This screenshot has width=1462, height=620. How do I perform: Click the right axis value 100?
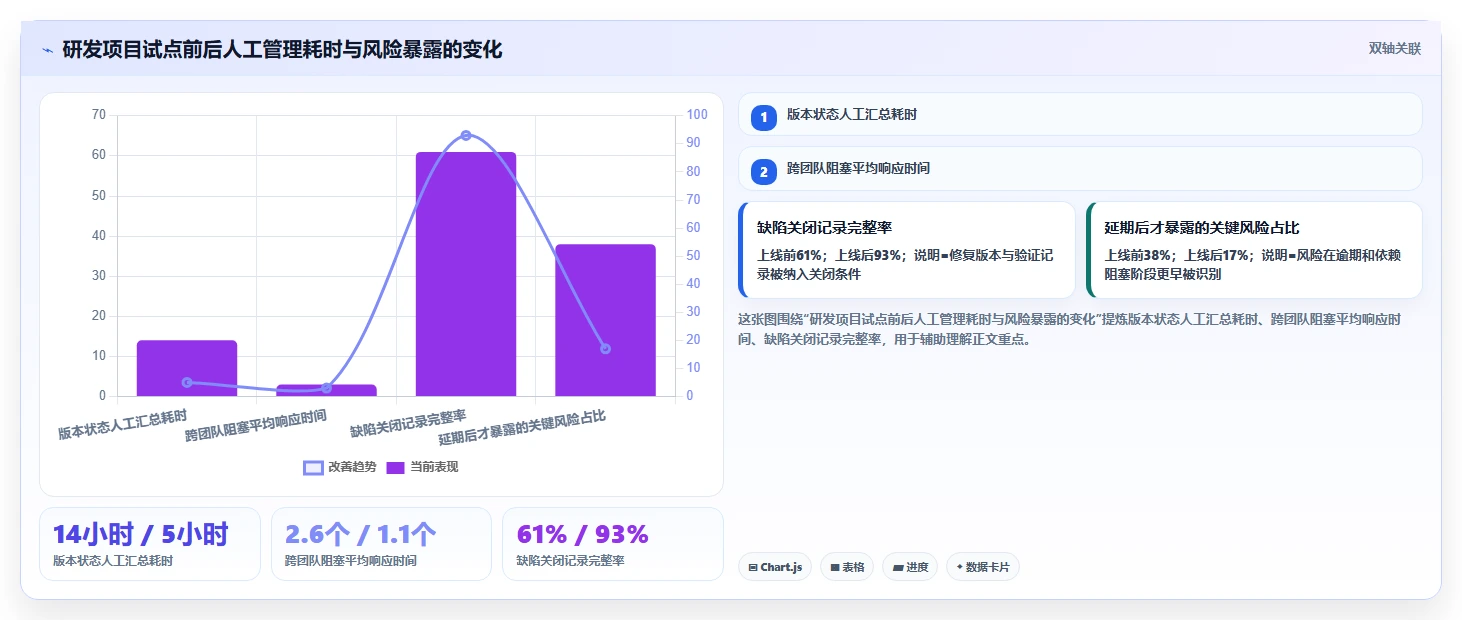point(697,115)
